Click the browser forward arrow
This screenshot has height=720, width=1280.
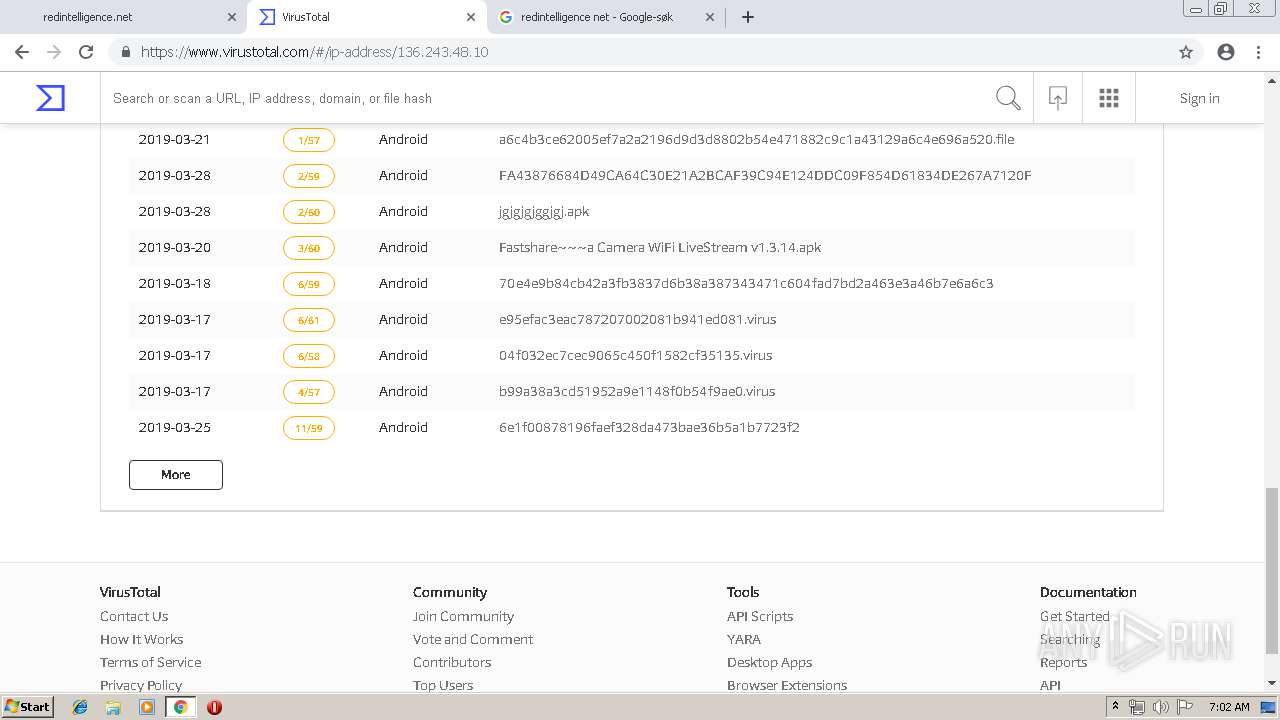coord(54,52)
